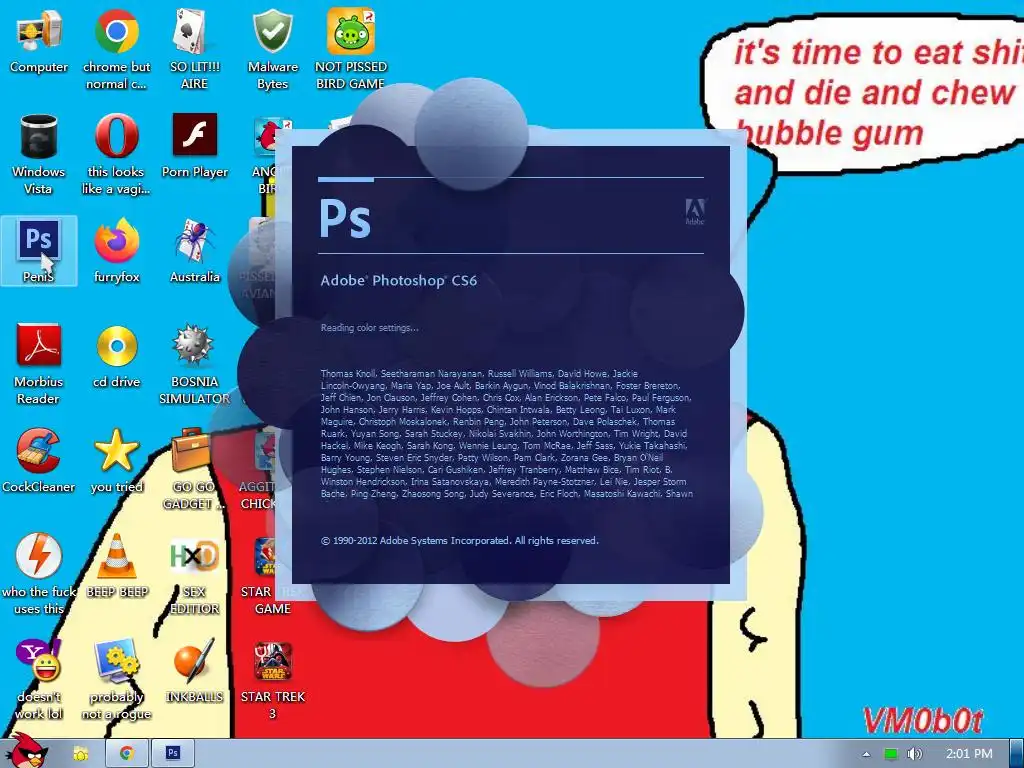Select the red Opera 'this looks like' icon
Viewport: 1024px width, 768px height.
(x=116, y=155)
